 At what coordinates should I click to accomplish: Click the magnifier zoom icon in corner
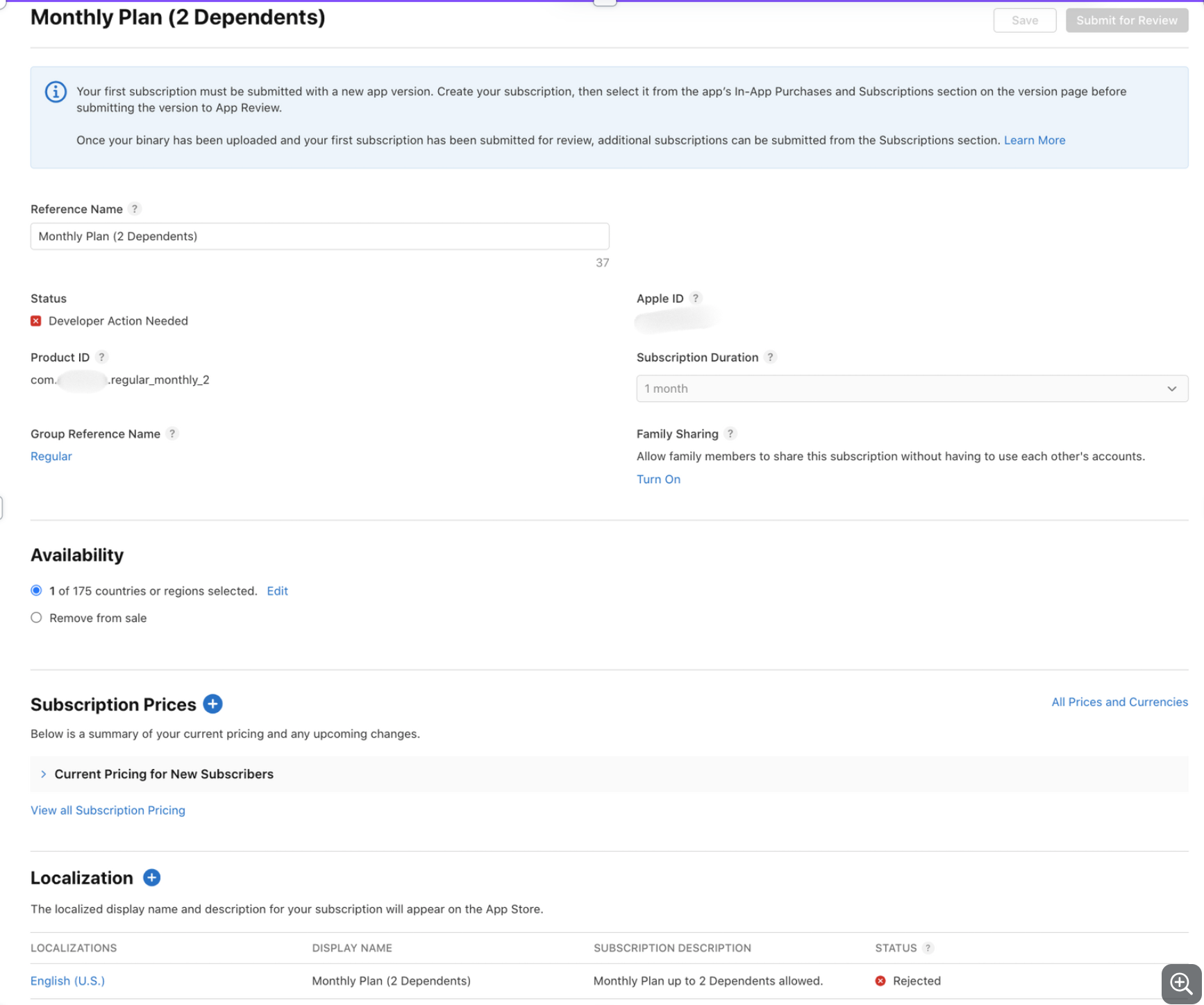click(1181, 983)
